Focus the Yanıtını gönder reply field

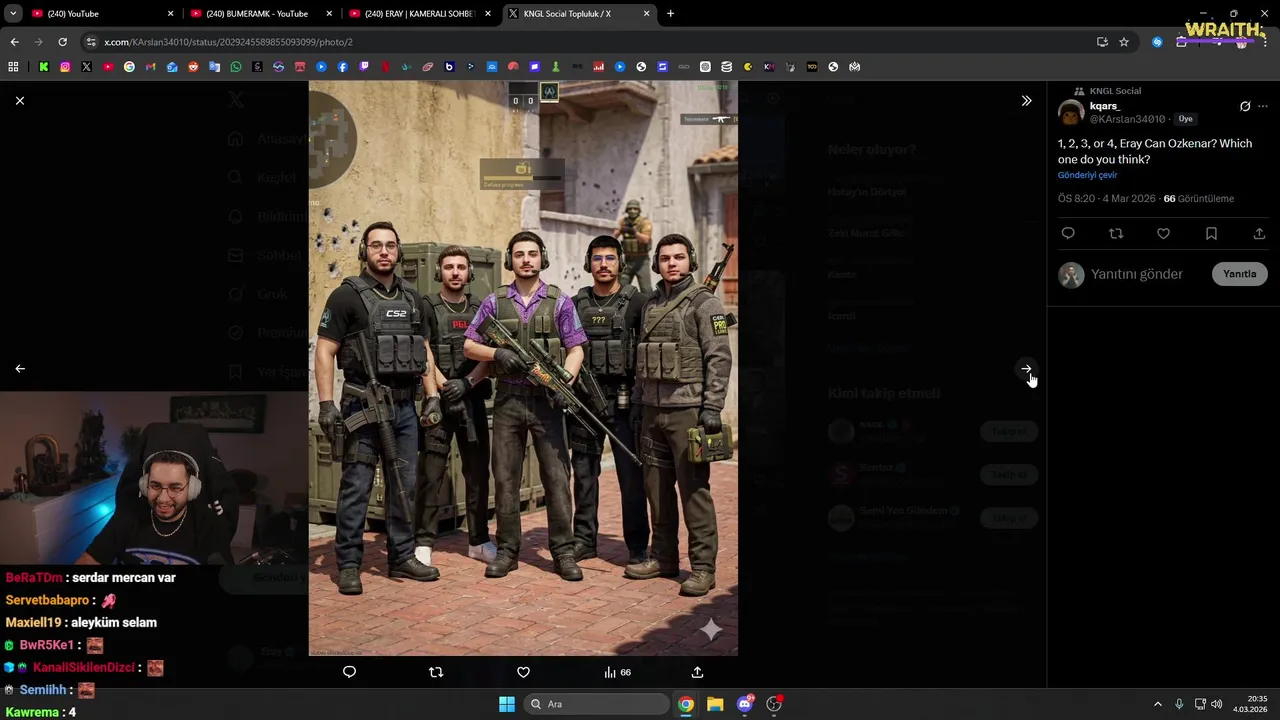pyautogui.click(x=1137, y=274)
